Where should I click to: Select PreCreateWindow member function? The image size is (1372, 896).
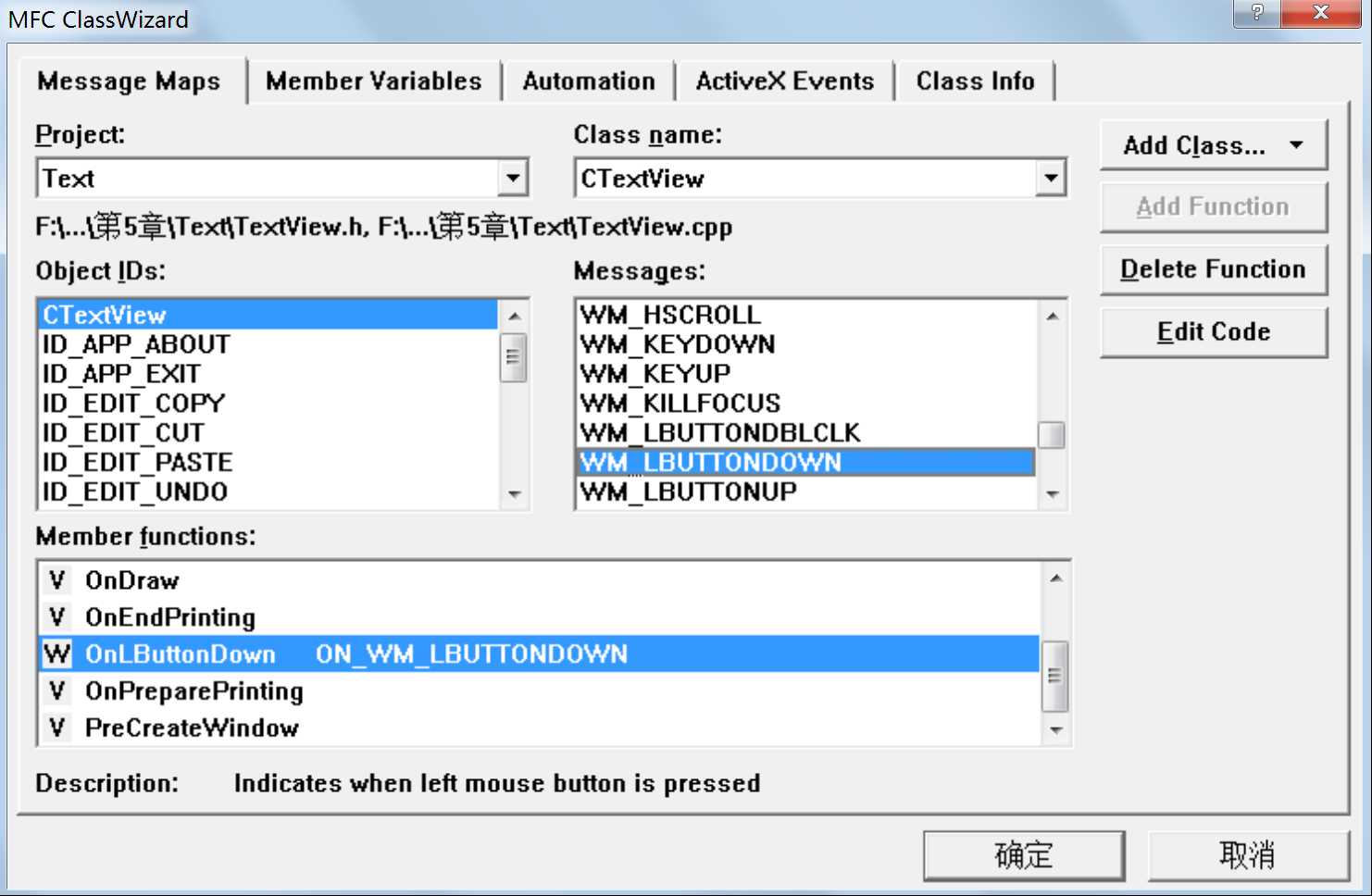[540, 728]
